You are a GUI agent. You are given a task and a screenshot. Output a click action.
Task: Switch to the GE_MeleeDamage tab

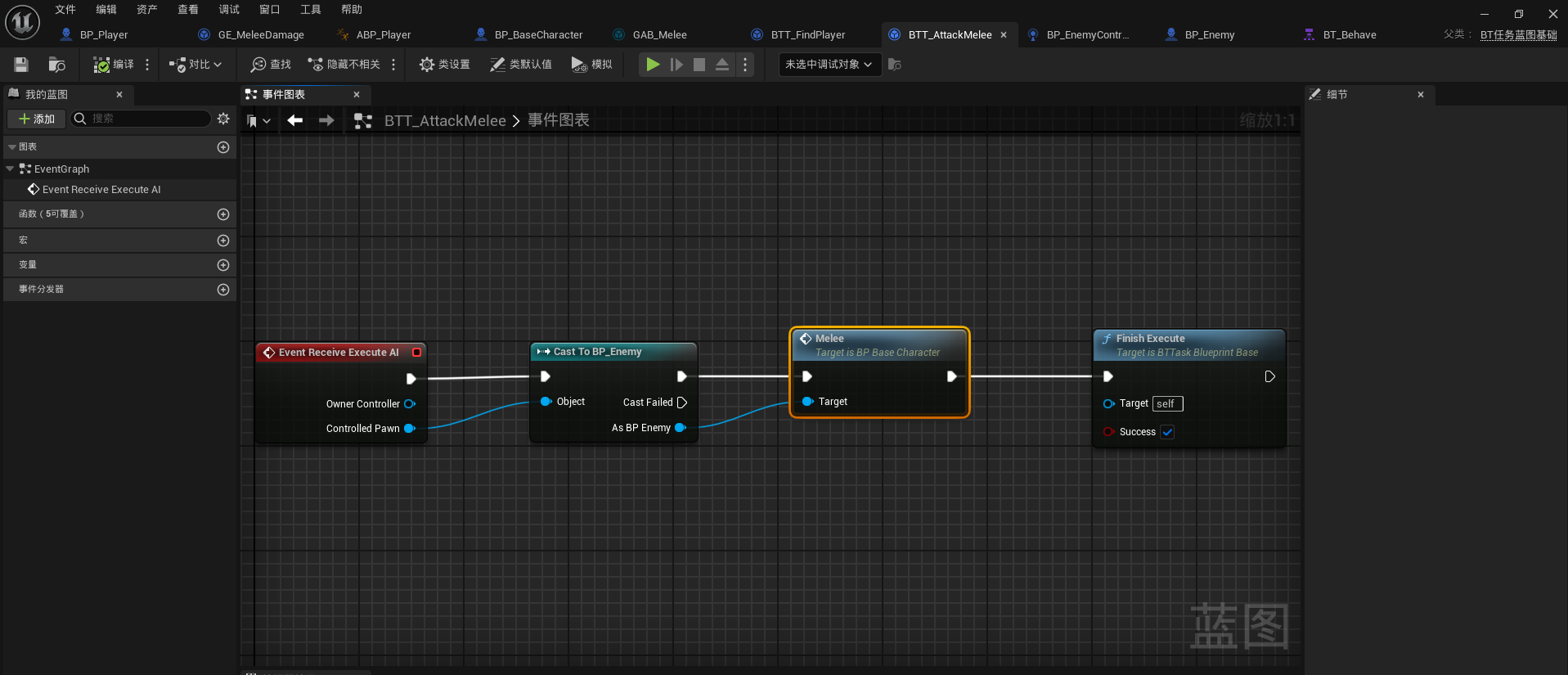pyautogui.click(x=261, y=35)
